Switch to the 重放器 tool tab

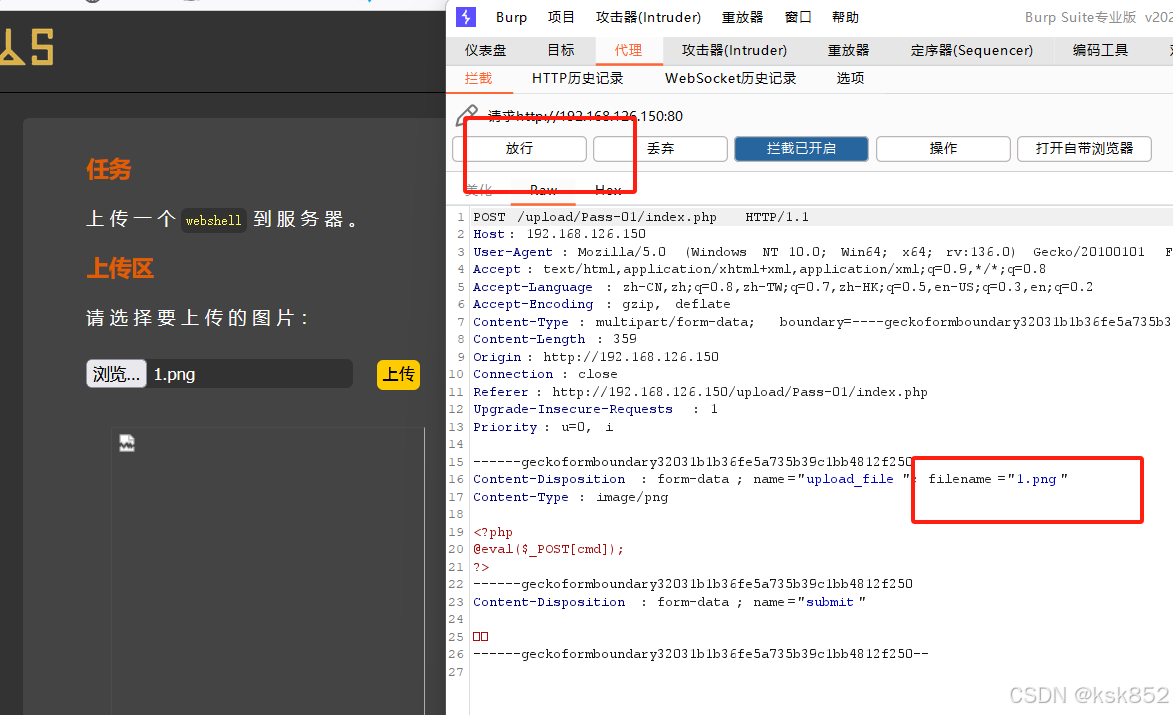pyautogui.click(x=848, y=50)
